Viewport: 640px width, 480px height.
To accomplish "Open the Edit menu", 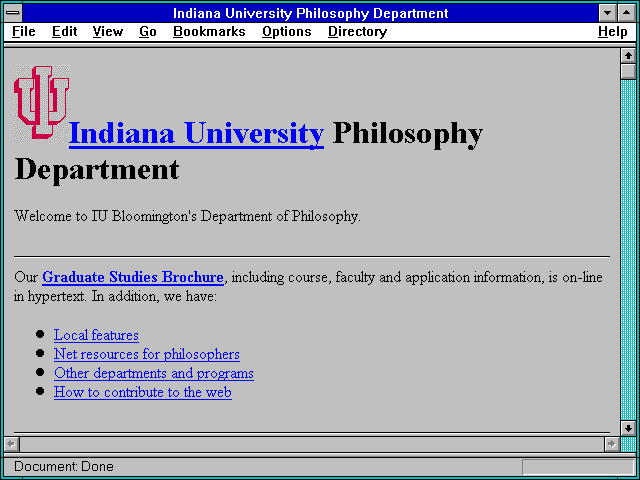I will point(64,32).
